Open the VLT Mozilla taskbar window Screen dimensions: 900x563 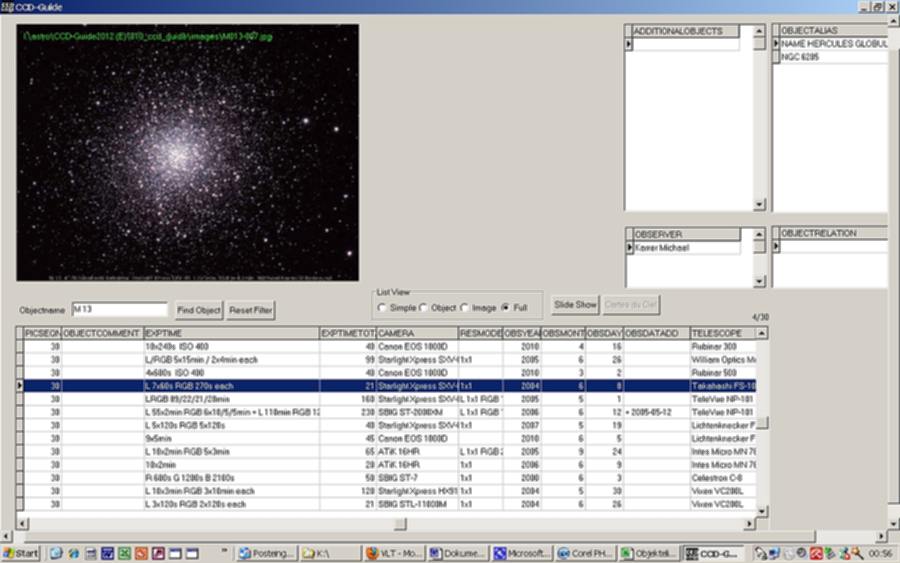tap(392, 553)
